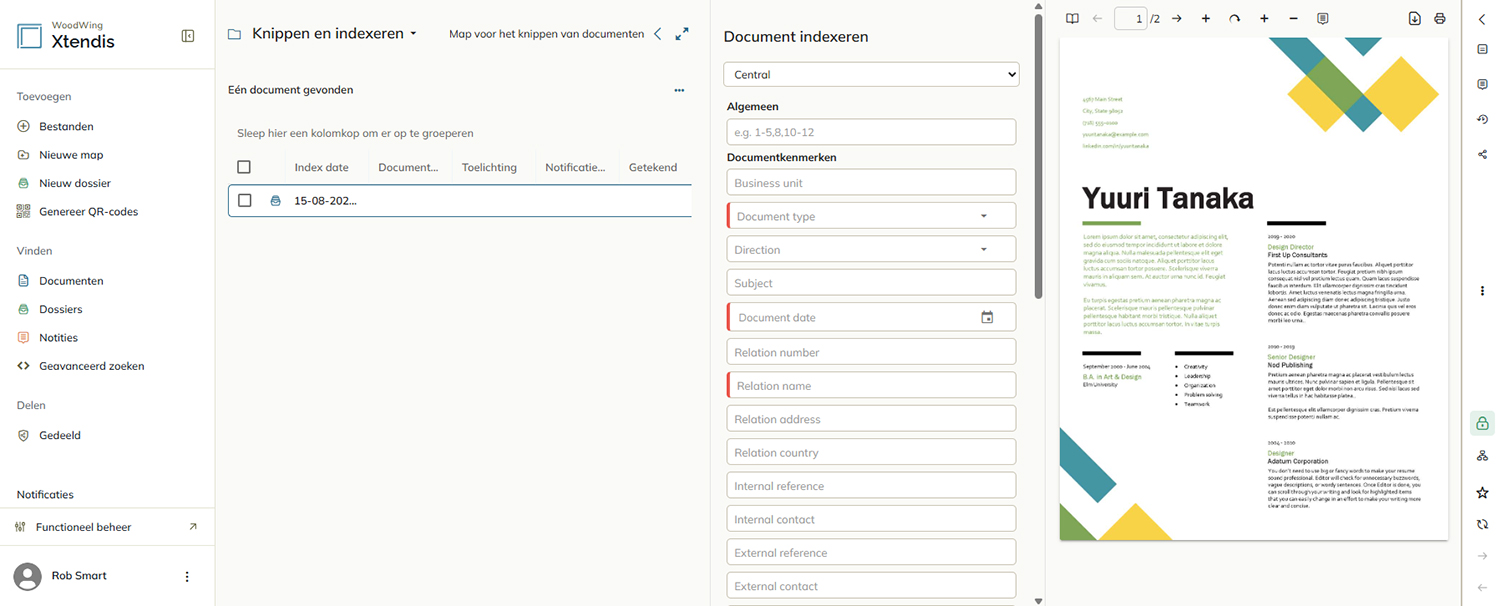1500x606 pixels.
Task: Open the share icon in right sidebar
Action: 1482,154
